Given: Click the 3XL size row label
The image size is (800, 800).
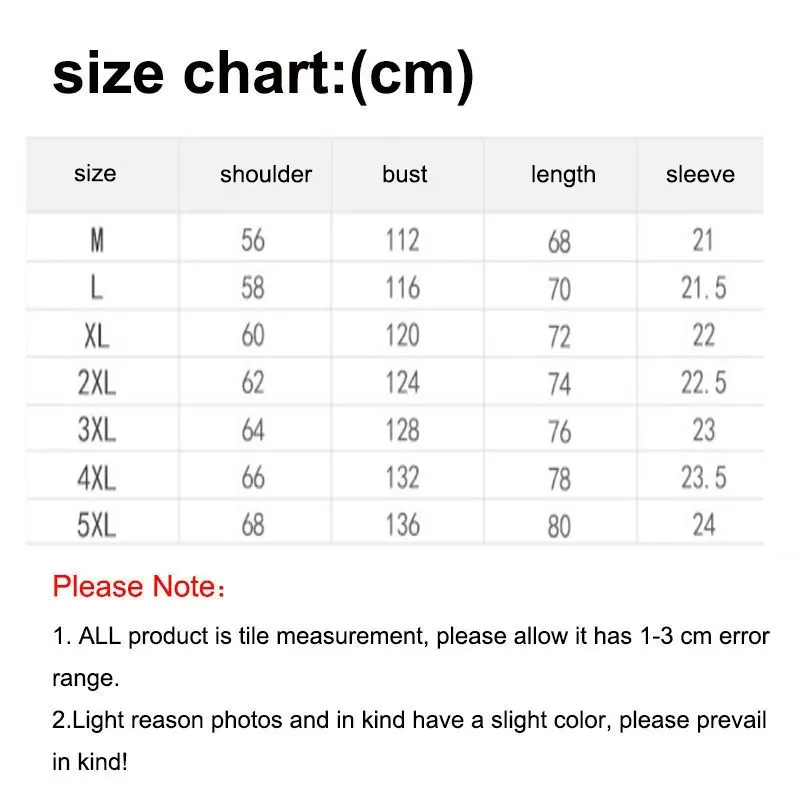Looking at the screenshot, I should 96,431.
